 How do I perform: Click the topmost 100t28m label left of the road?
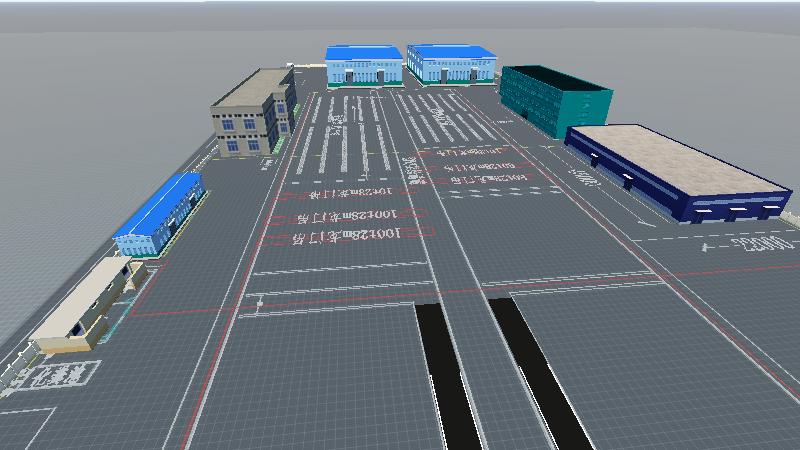pos(348,192)
